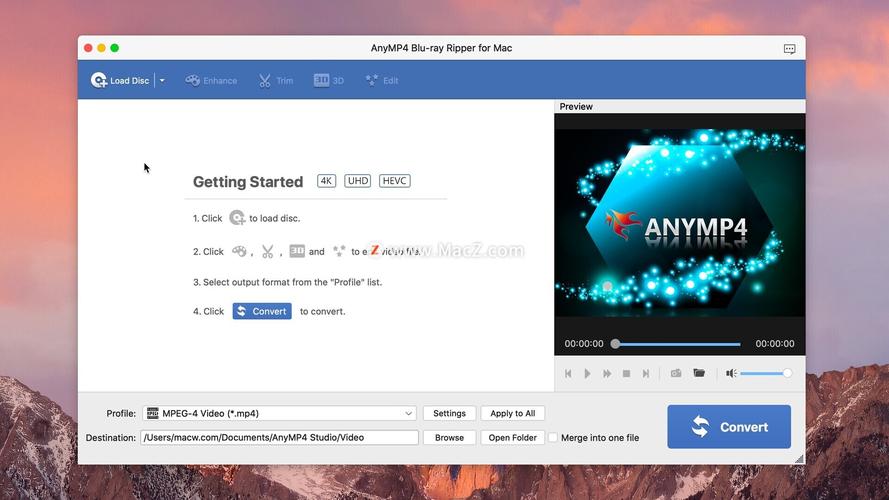This screenshot has width=889, height=500.
Task: Open the snapshot folder icon
Action: coord(699,373)
